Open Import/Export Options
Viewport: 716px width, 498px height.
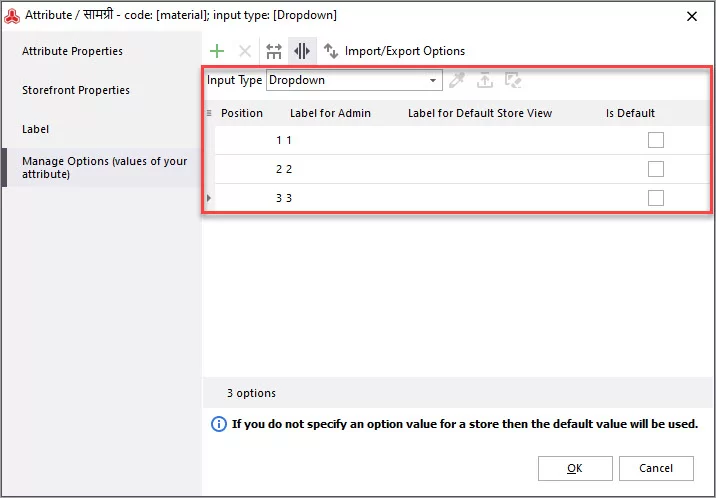395,51
